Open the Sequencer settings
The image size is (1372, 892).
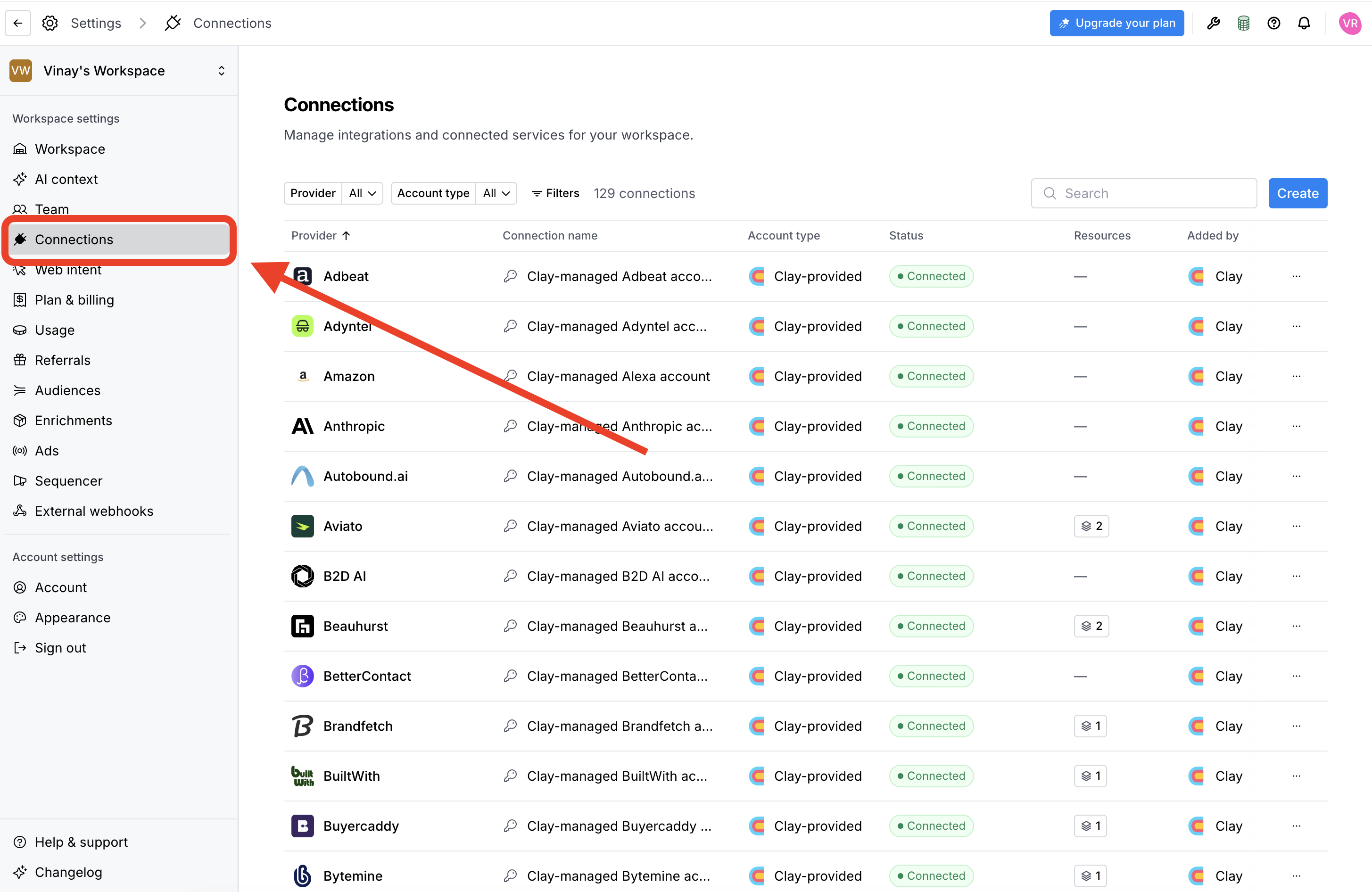click(119, 481)
